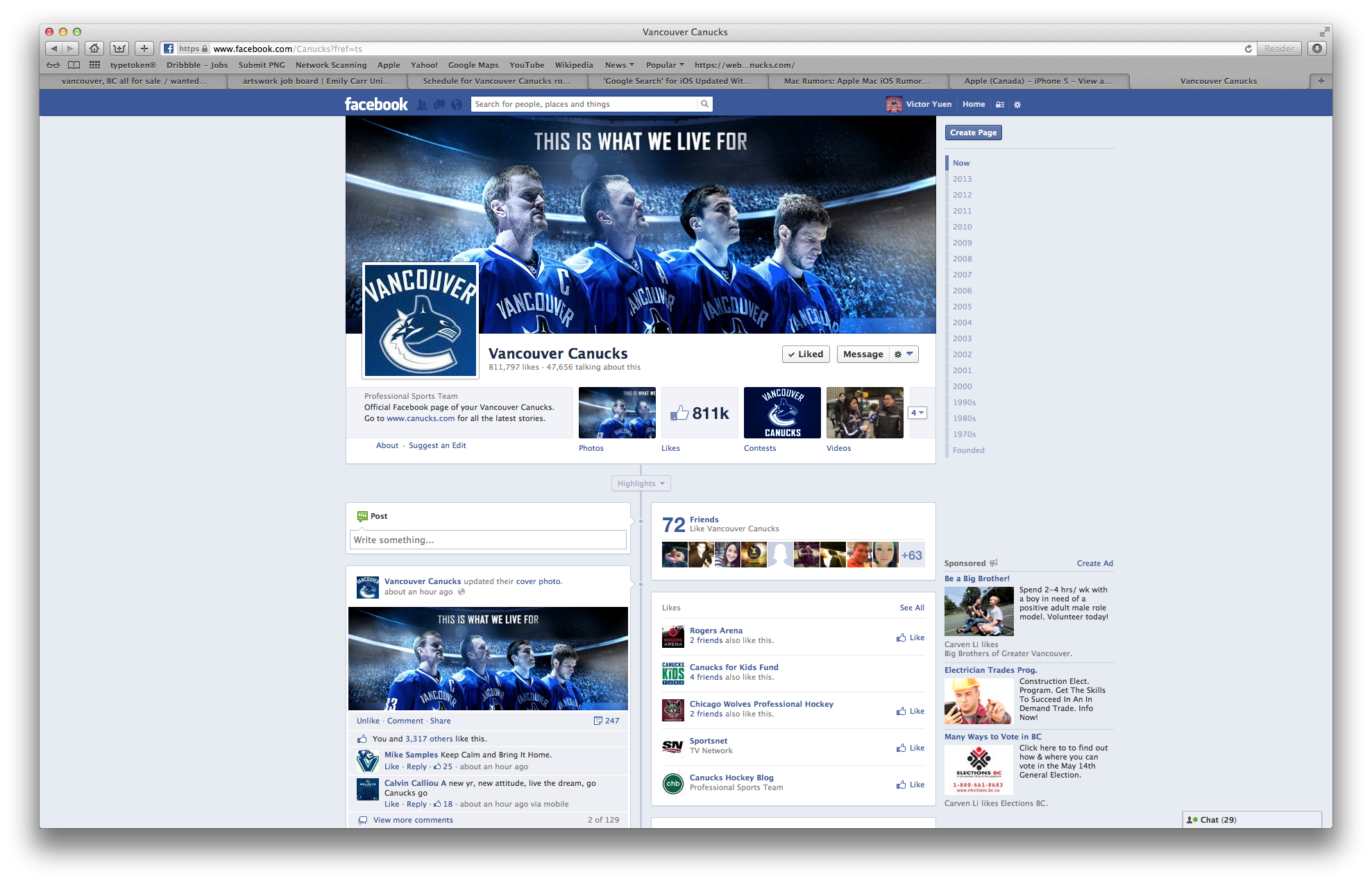Switch to Mac Rumors tab
This screenshot has height=883, width=1372.
[x=858, y=81]
